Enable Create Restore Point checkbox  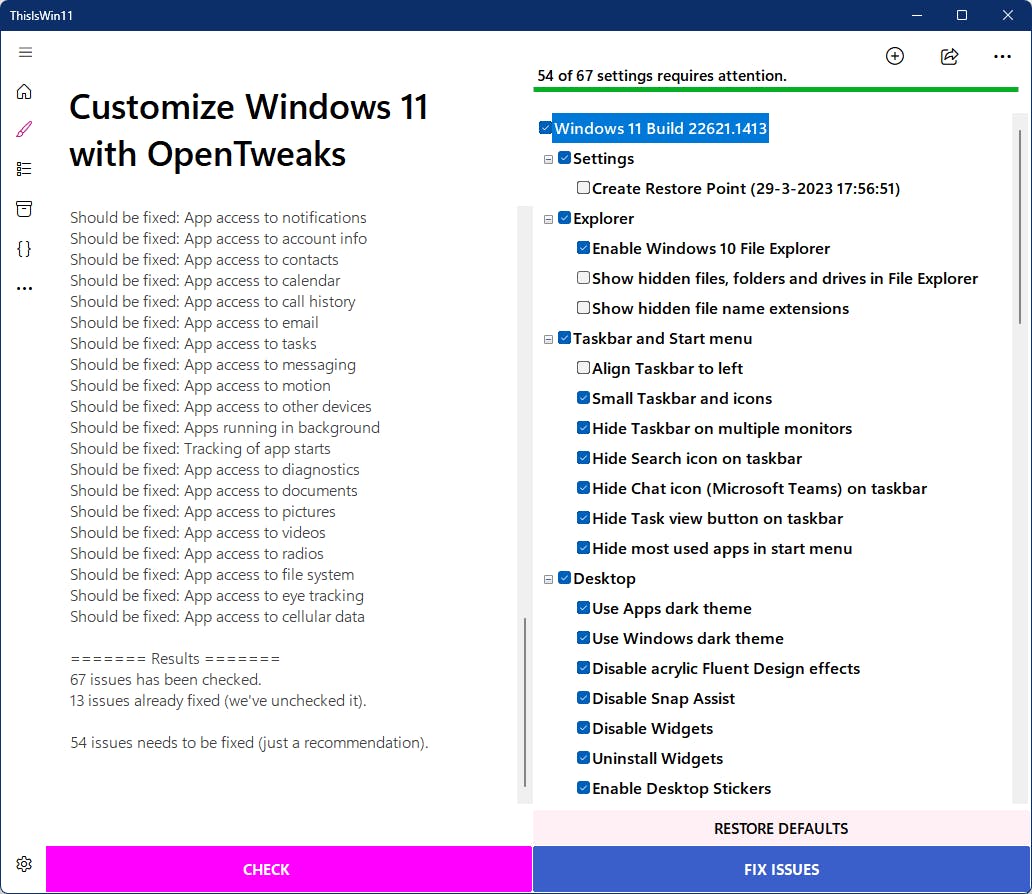pos(583,188)
